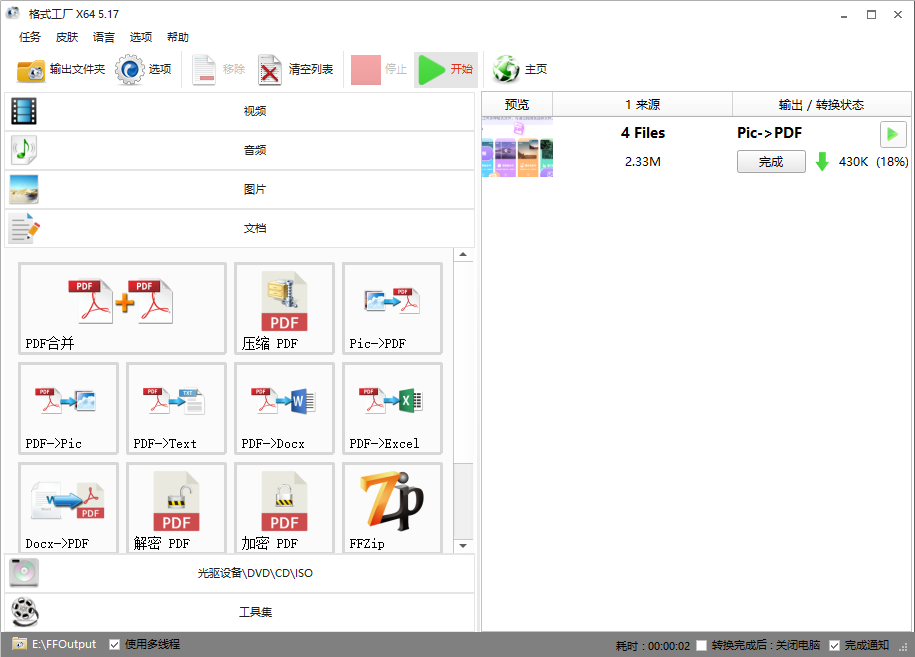Open the 压缩PDF compression tool

(x=284, y=308)
